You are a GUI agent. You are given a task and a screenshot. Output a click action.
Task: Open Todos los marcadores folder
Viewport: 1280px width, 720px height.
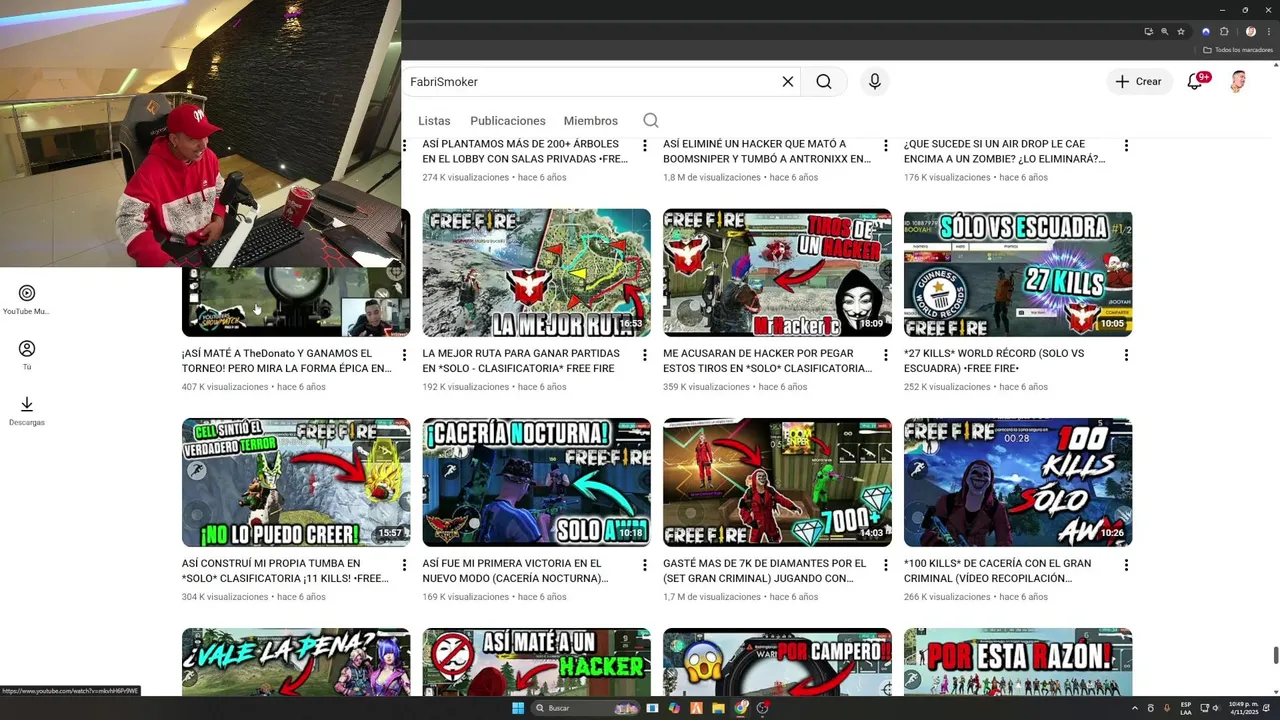1237,50
